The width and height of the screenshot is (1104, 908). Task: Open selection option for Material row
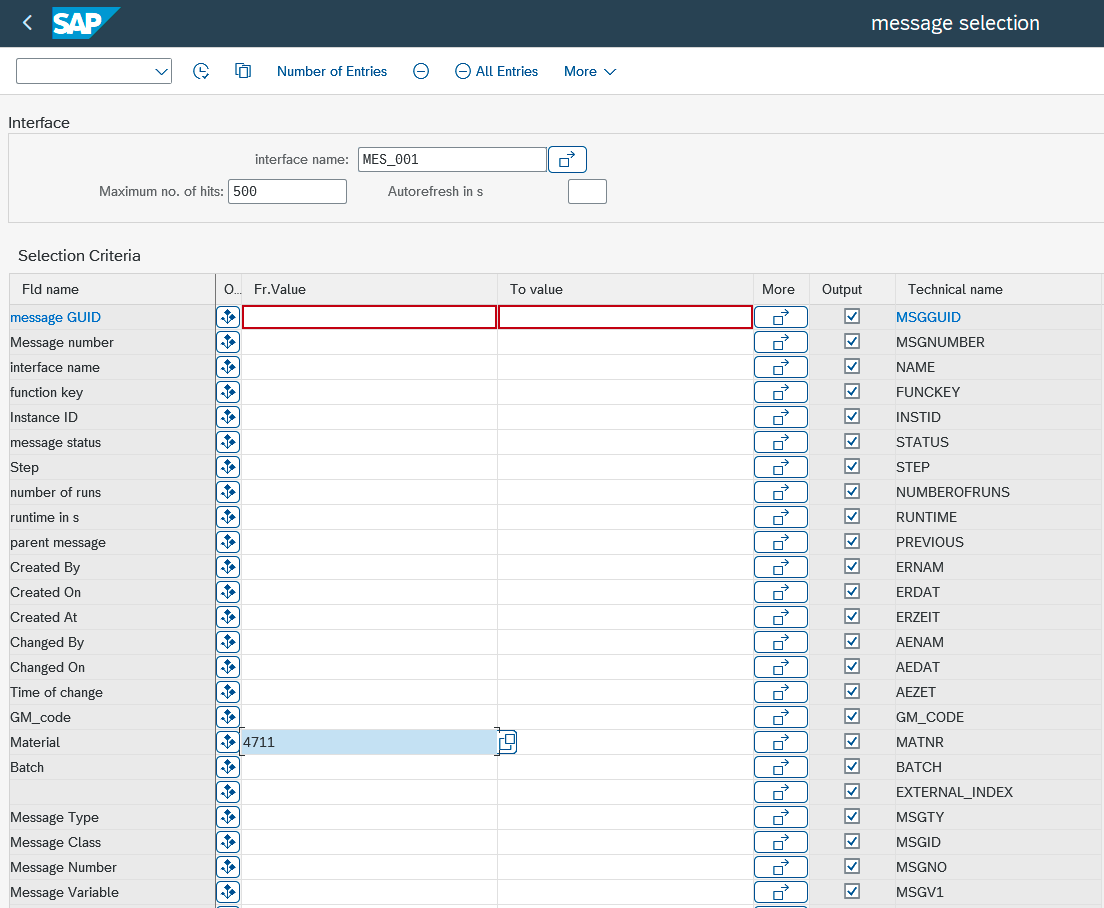[x=228, y=742]
